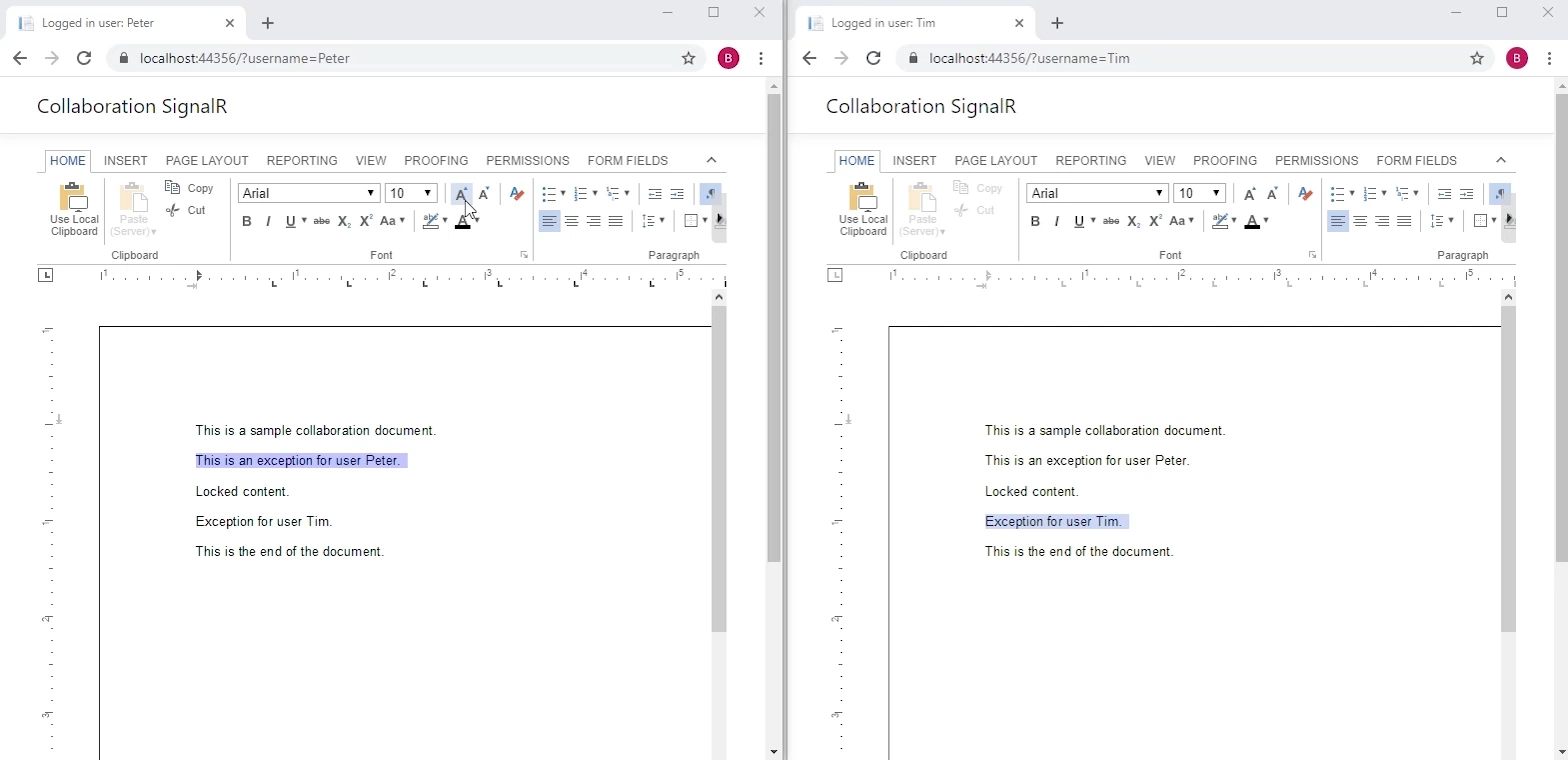
Task: Collapse the ribbon in Tim's window
Action: coord(1500,160)
